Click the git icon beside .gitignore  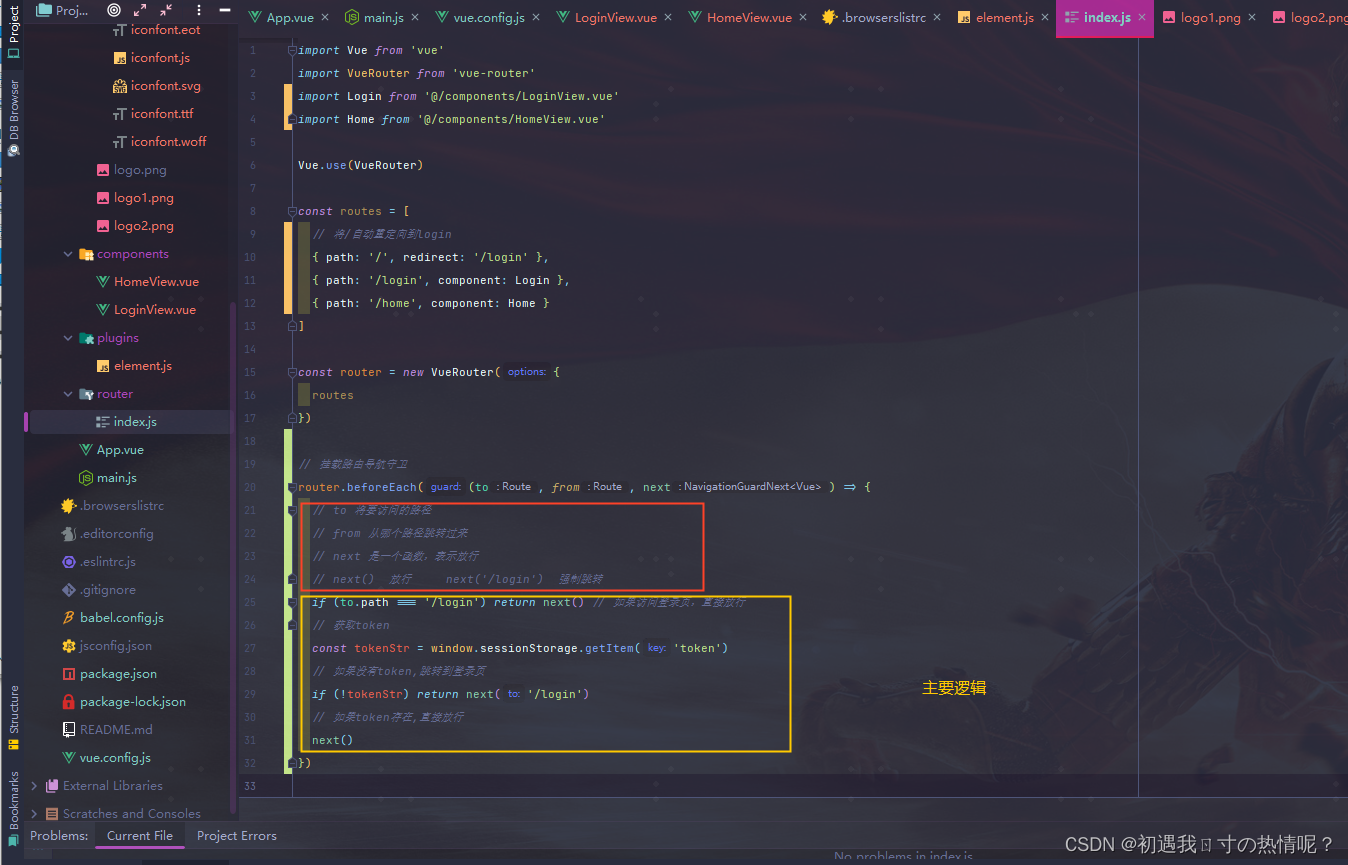point(69,590)
